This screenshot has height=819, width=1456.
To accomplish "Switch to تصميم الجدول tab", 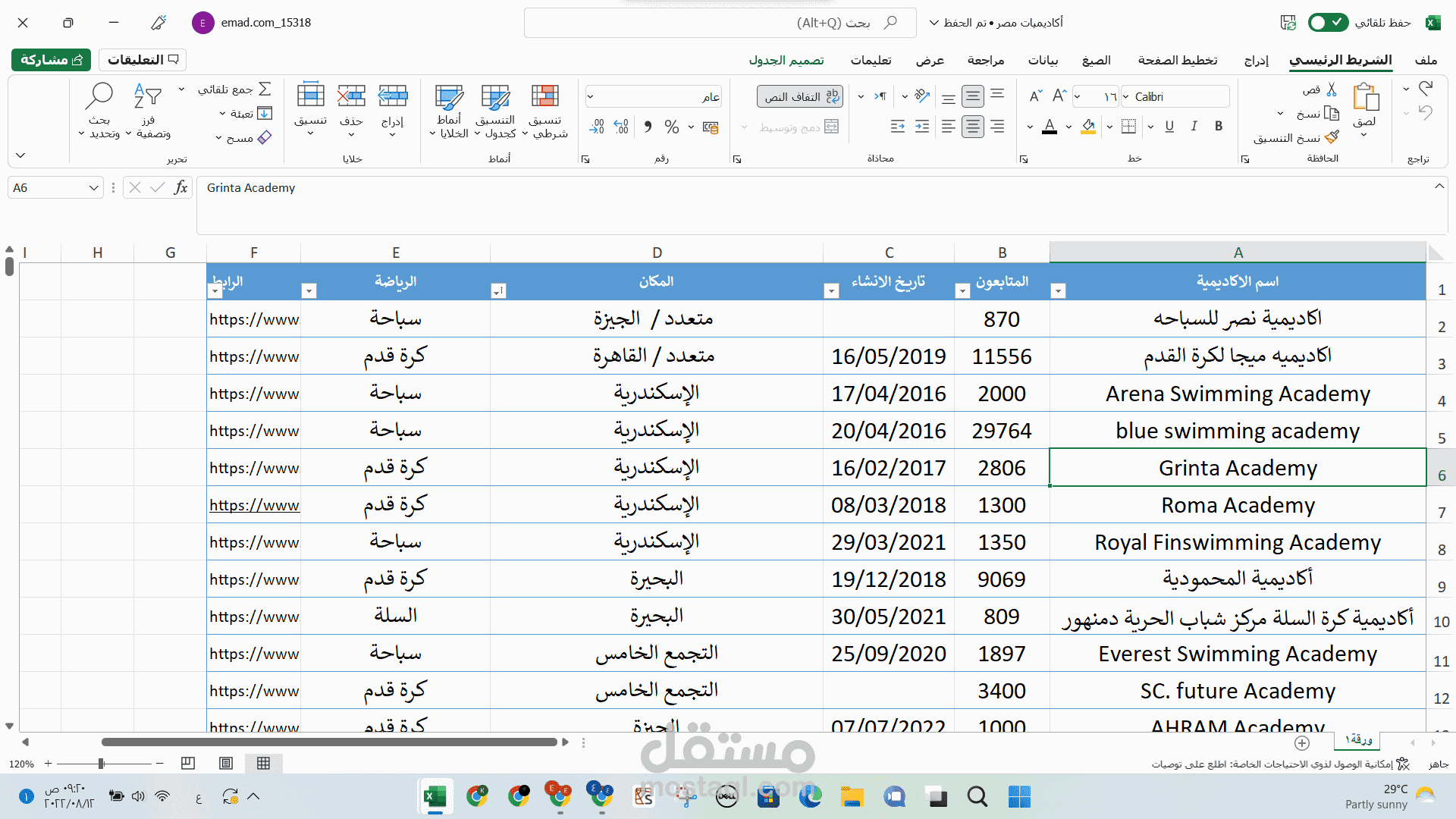I will 786,60.
